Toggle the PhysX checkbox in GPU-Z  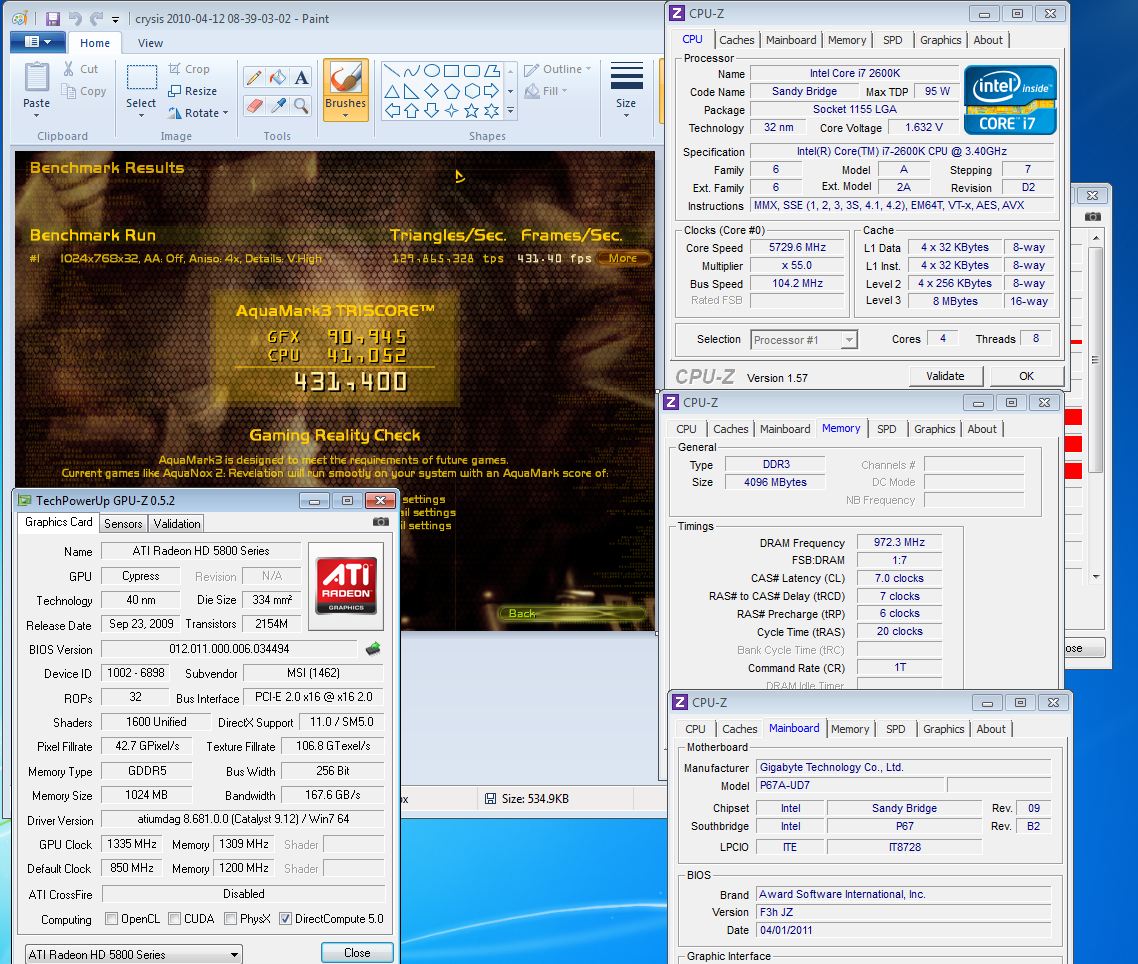(x=230, y=918)
